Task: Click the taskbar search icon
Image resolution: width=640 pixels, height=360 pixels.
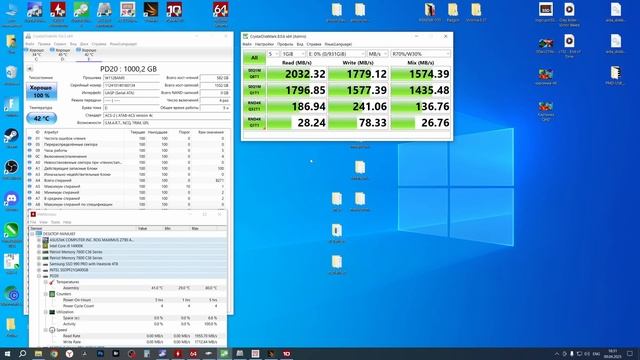Action: [x=22, y=353]
